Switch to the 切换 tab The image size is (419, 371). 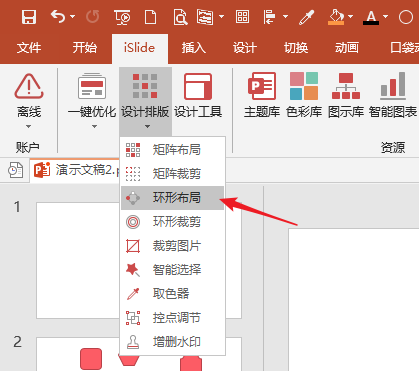tap(296, 48)
